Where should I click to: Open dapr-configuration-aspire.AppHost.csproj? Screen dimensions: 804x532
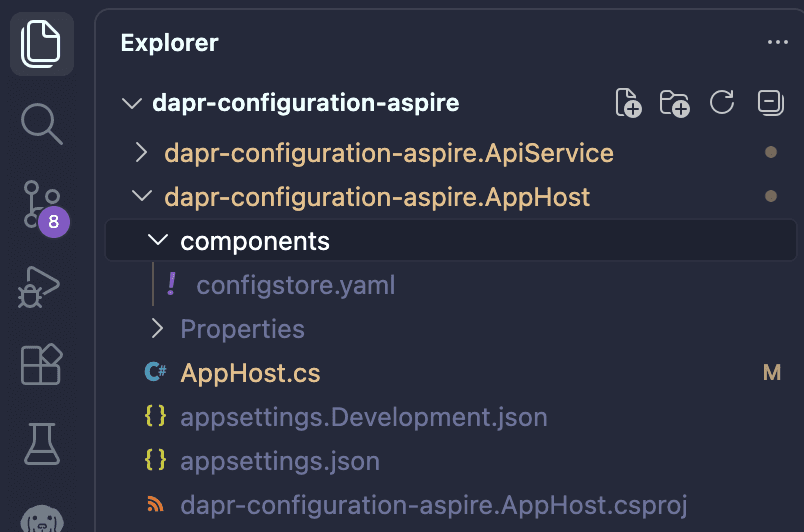pyautogui.click(x=433, y=505)
